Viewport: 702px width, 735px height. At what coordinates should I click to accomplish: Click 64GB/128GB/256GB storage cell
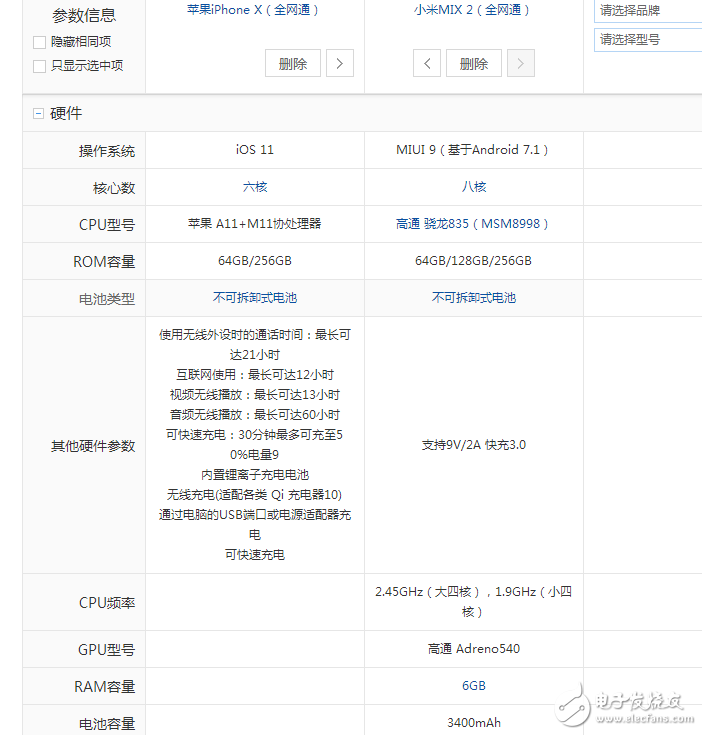pyautogui.click(x=473, y=261)
